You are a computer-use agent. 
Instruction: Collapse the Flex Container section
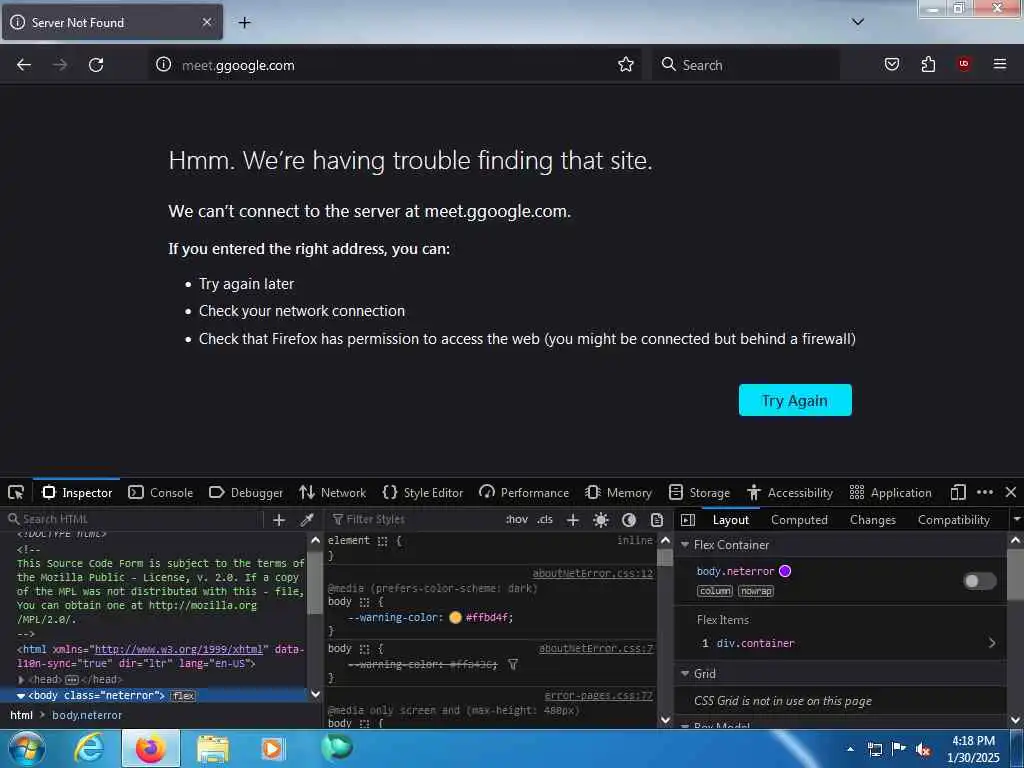tap(685, 545)
